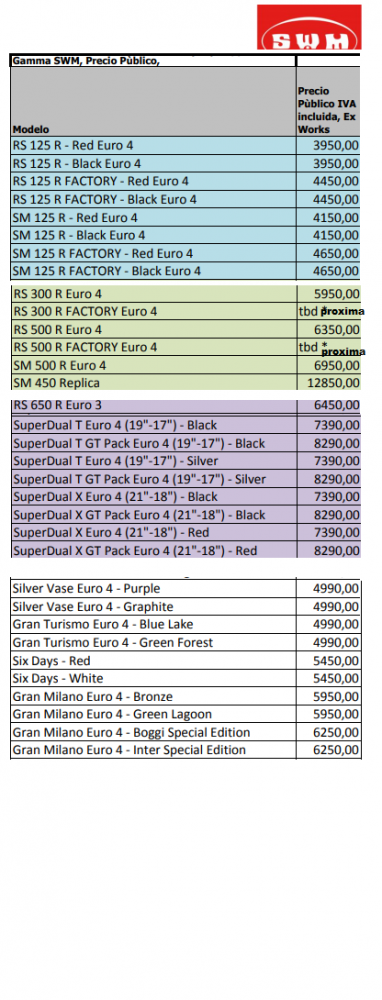The height and width of the screenshot is (1000, 382).
Task: Select SuperDual T GT Pack Silver row
Action: click(x=186, y=479)
